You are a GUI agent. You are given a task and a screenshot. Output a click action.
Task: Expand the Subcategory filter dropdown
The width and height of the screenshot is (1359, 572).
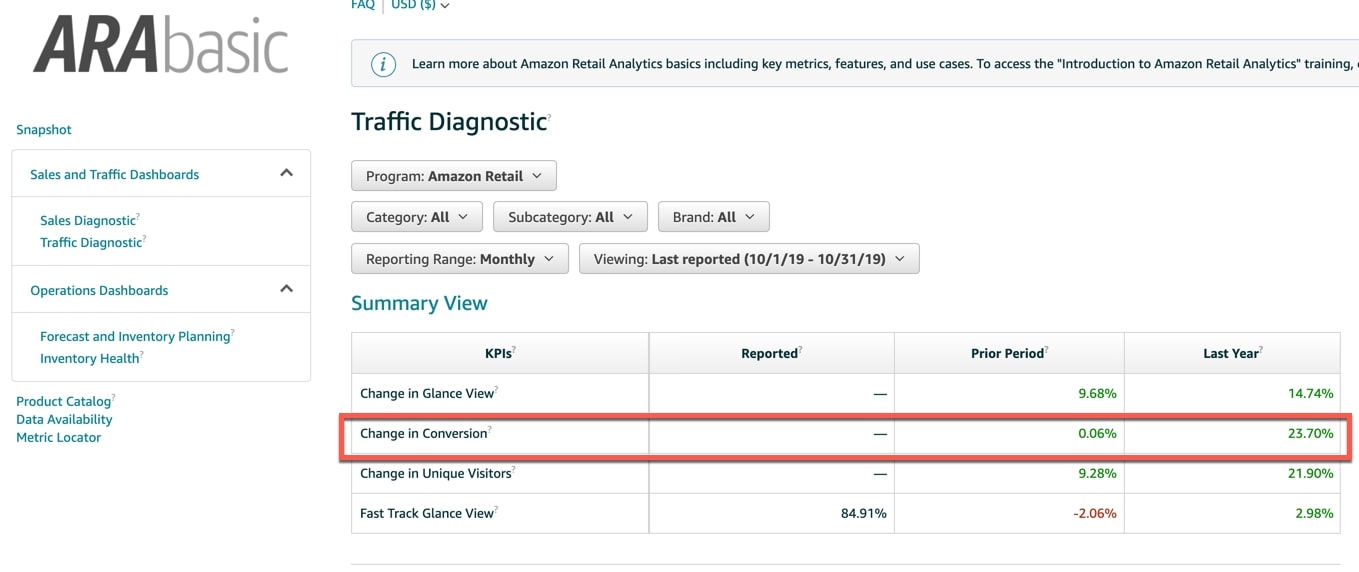pyautogui.click(x=570, y=217)
